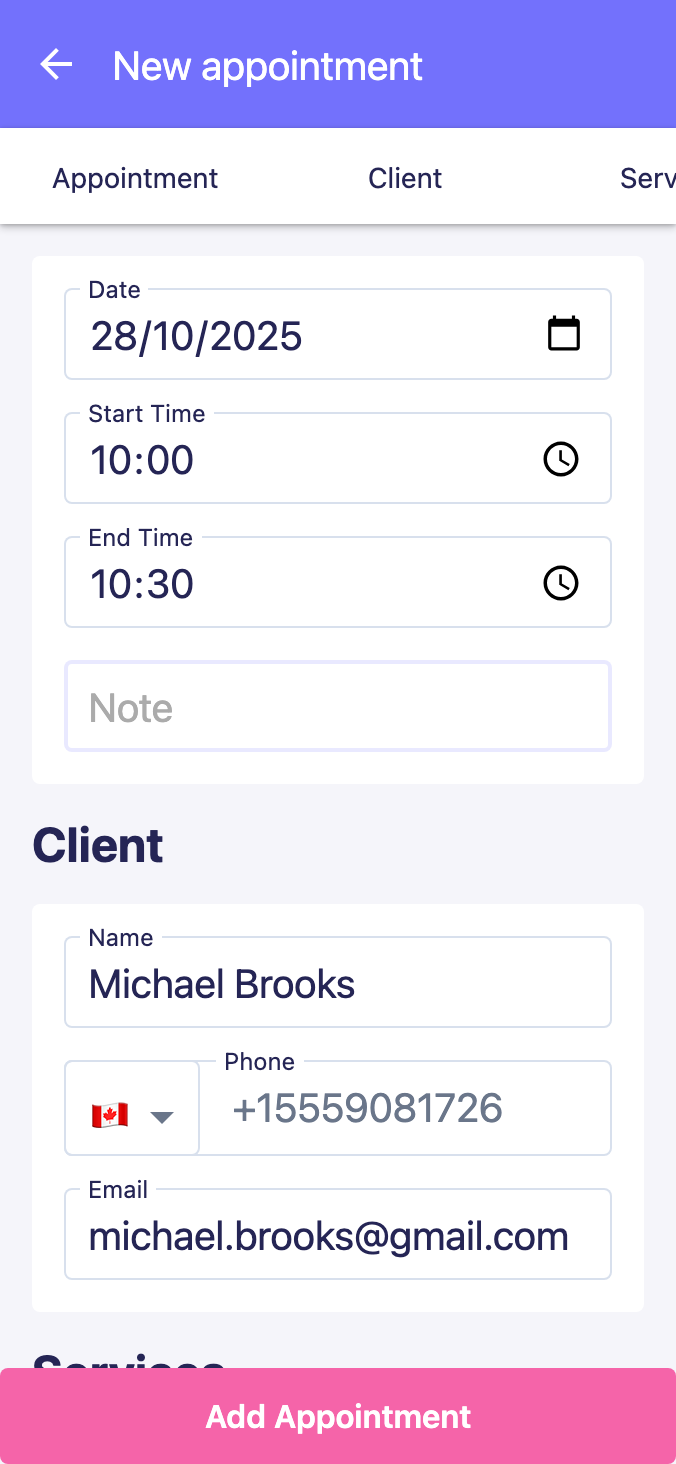Switch to the Client tab
Image resolution: width=676 pixels, height=1464 pixels.
coord(405,178)
